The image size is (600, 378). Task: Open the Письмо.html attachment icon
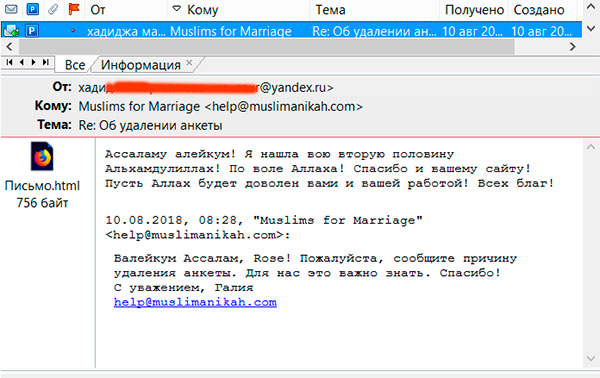click(x=42, y=156)
